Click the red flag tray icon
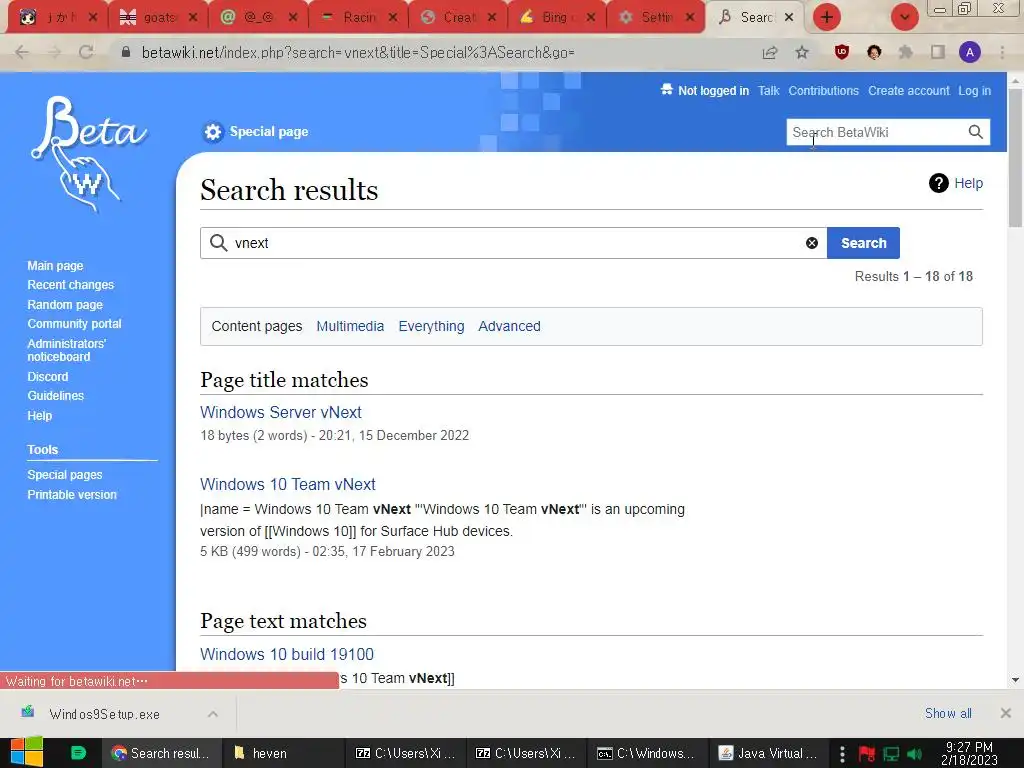1024x768 pixels. coord(867,754)
